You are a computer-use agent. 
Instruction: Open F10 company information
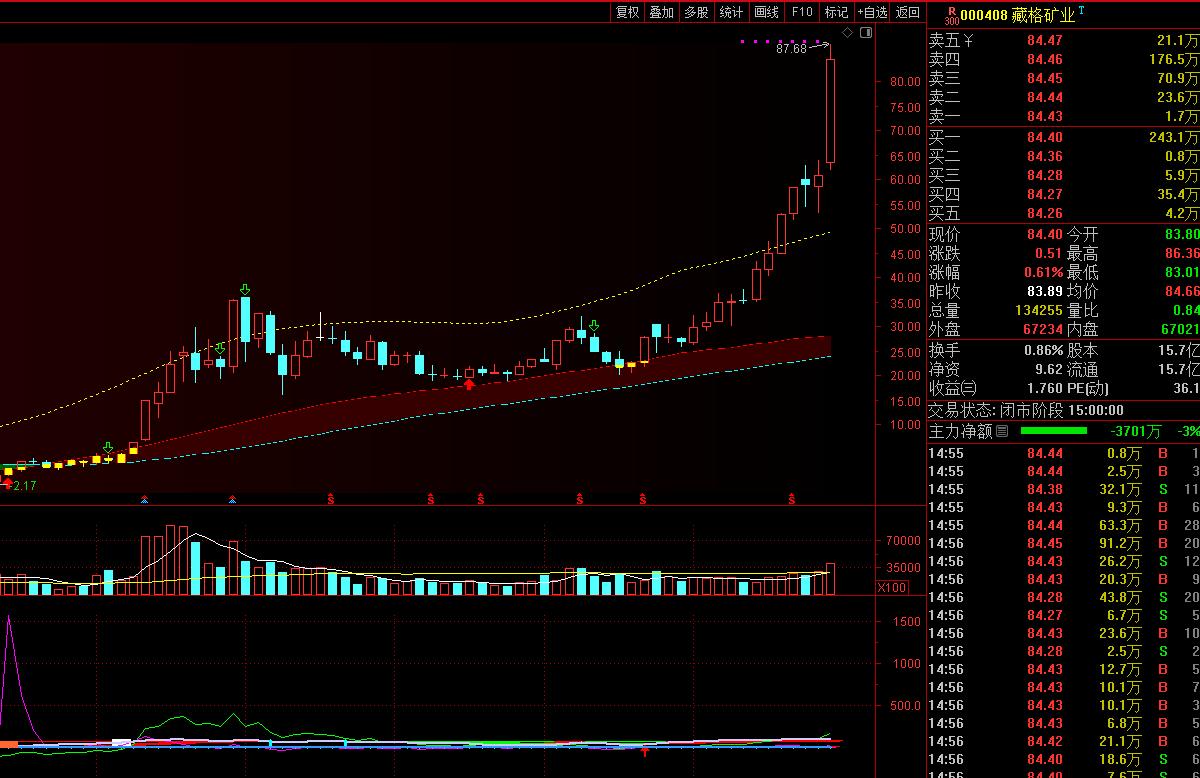point(801,12)
